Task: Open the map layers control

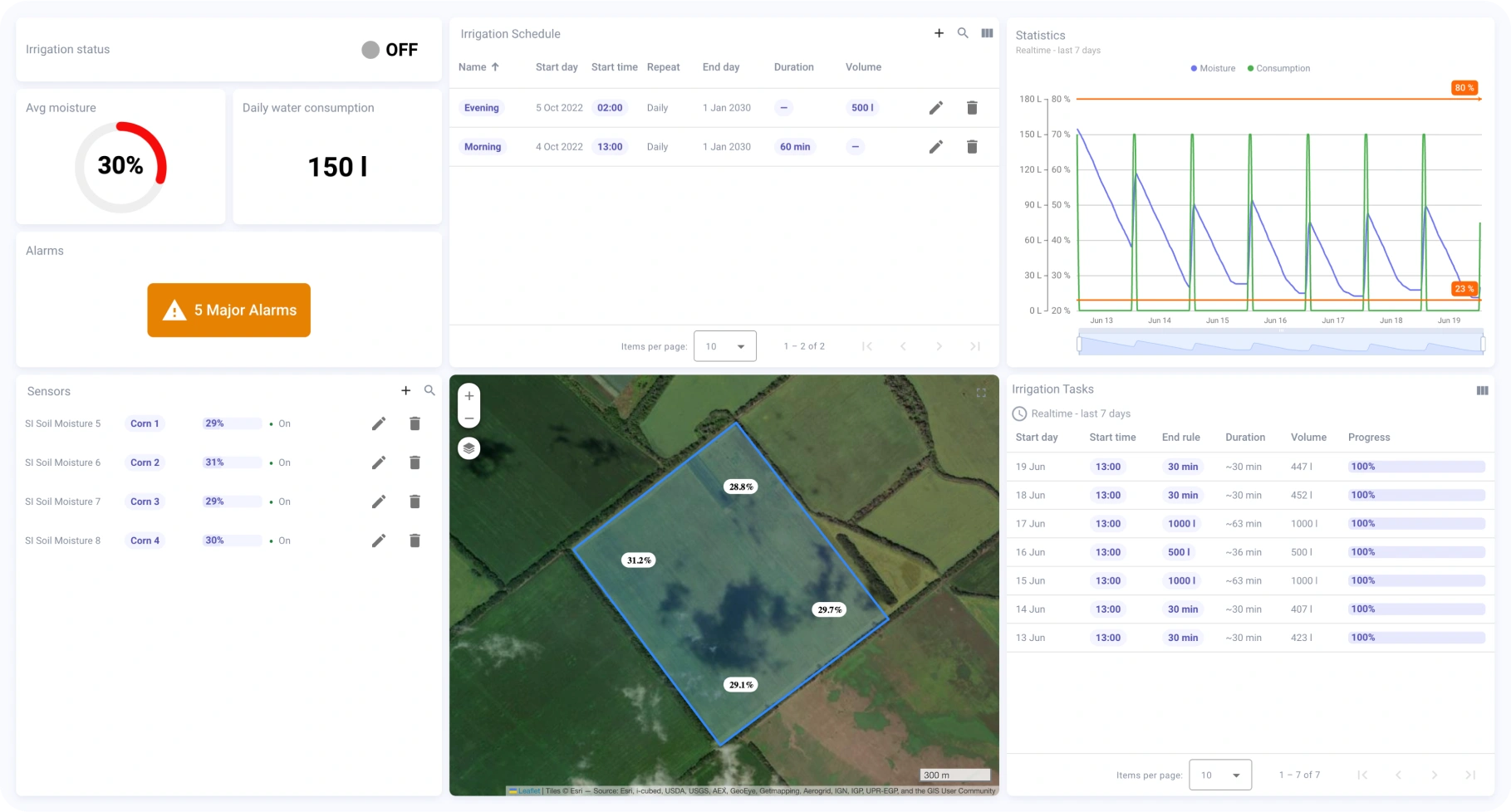Action: tap(469, 448)
